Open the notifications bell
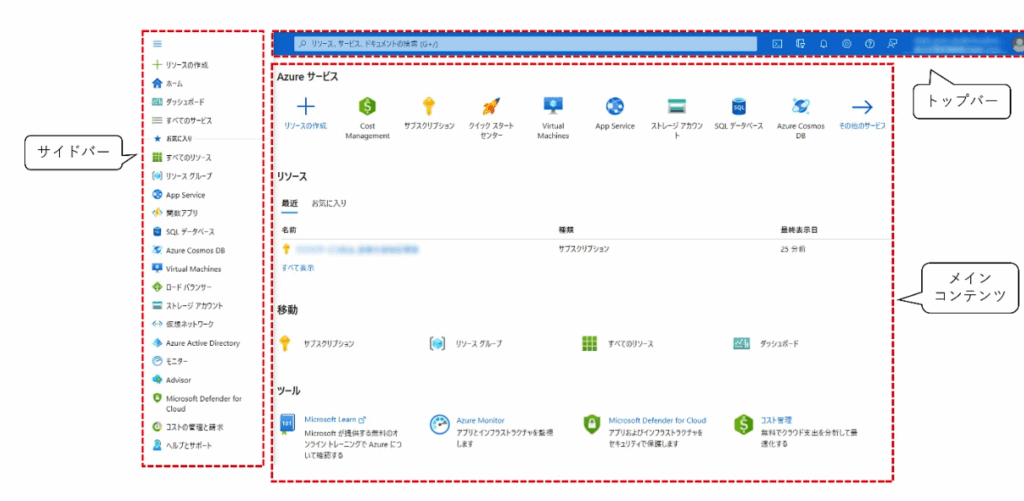Viewport: 1024px width, 501px height. [823, 44]
